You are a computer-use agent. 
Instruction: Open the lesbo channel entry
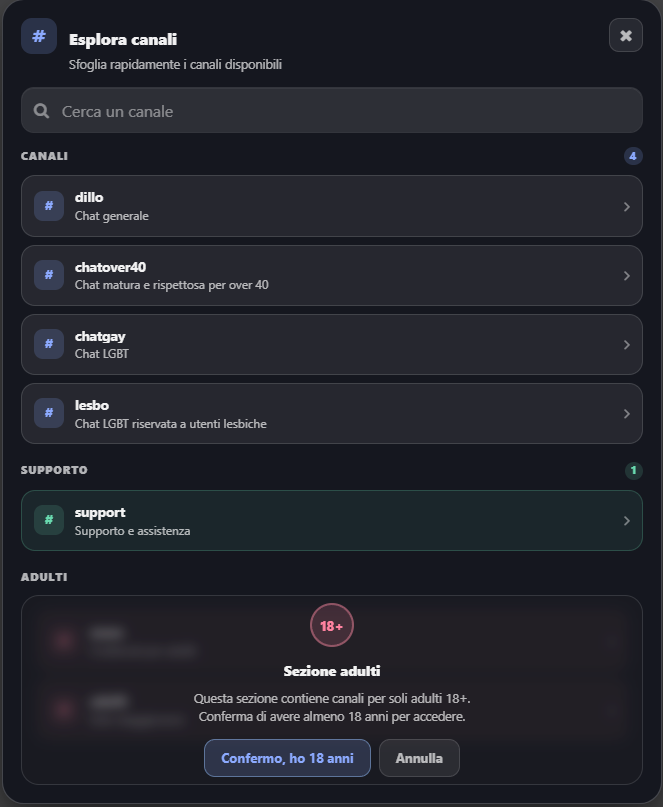[331, 413]
